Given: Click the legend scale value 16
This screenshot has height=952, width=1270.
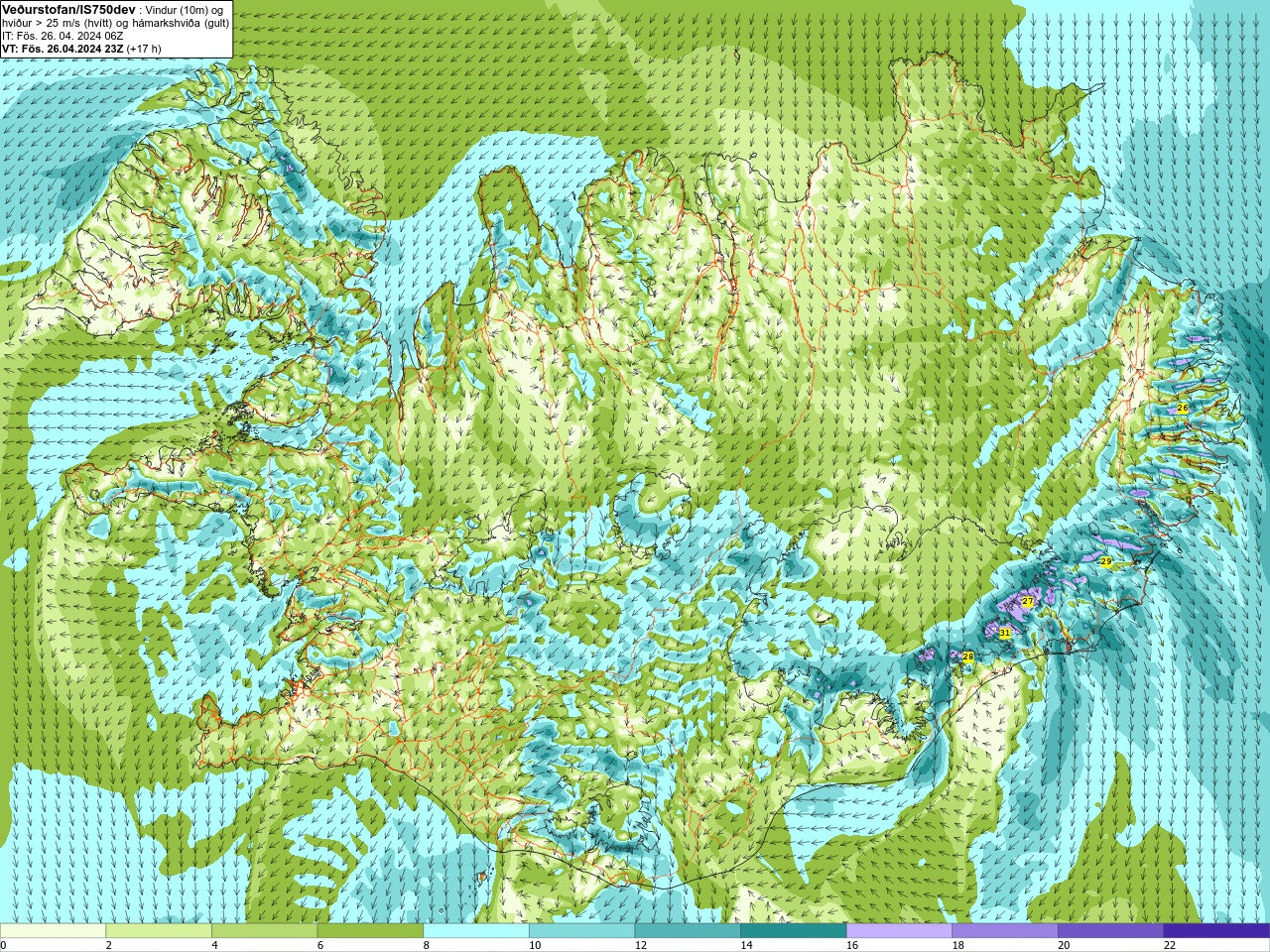Looking at the screenshot, I should [x=851, y=946].
